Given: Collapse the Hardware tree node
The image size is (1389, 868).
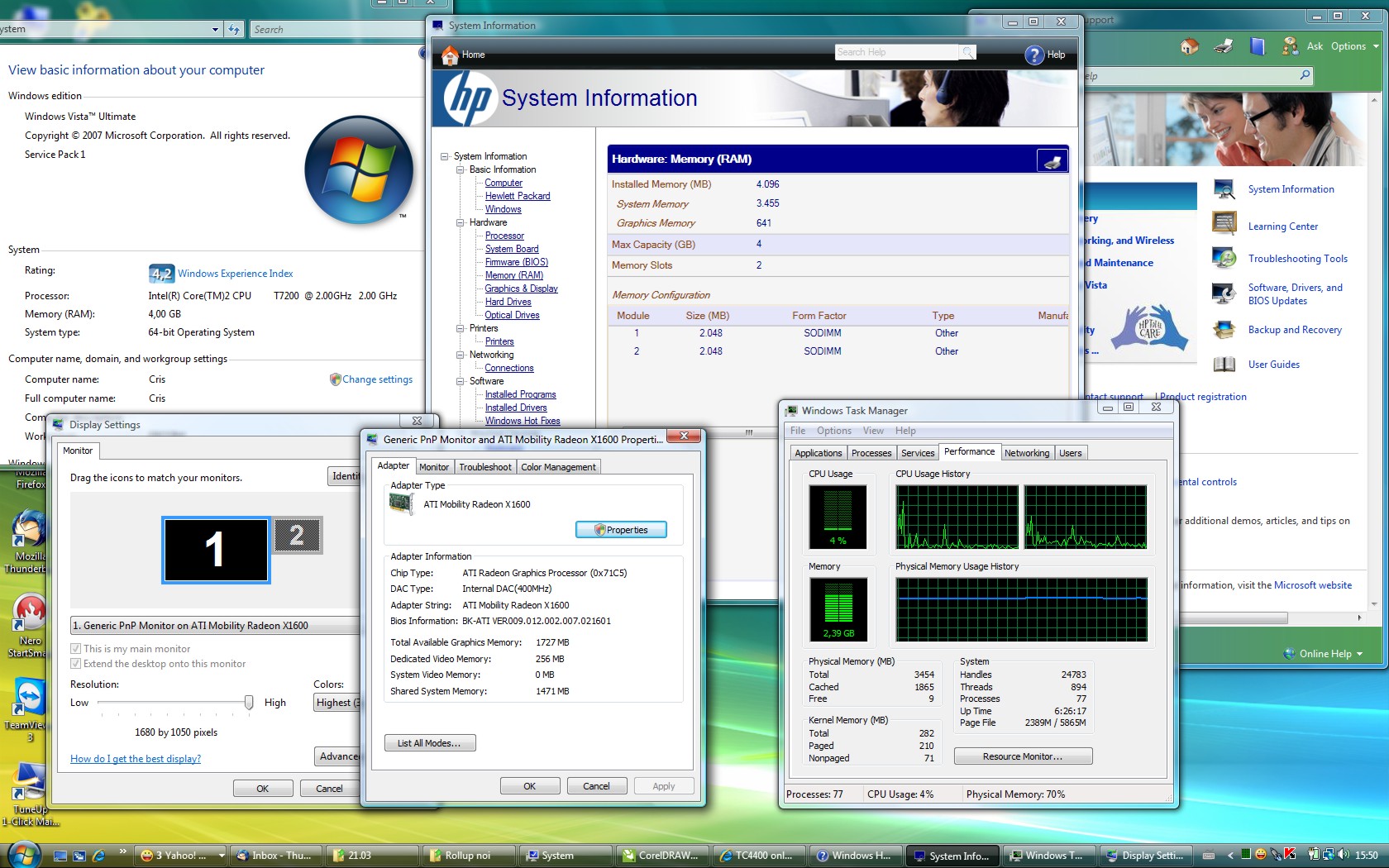Looking at the screenshot, I should (x=461, y=222).
